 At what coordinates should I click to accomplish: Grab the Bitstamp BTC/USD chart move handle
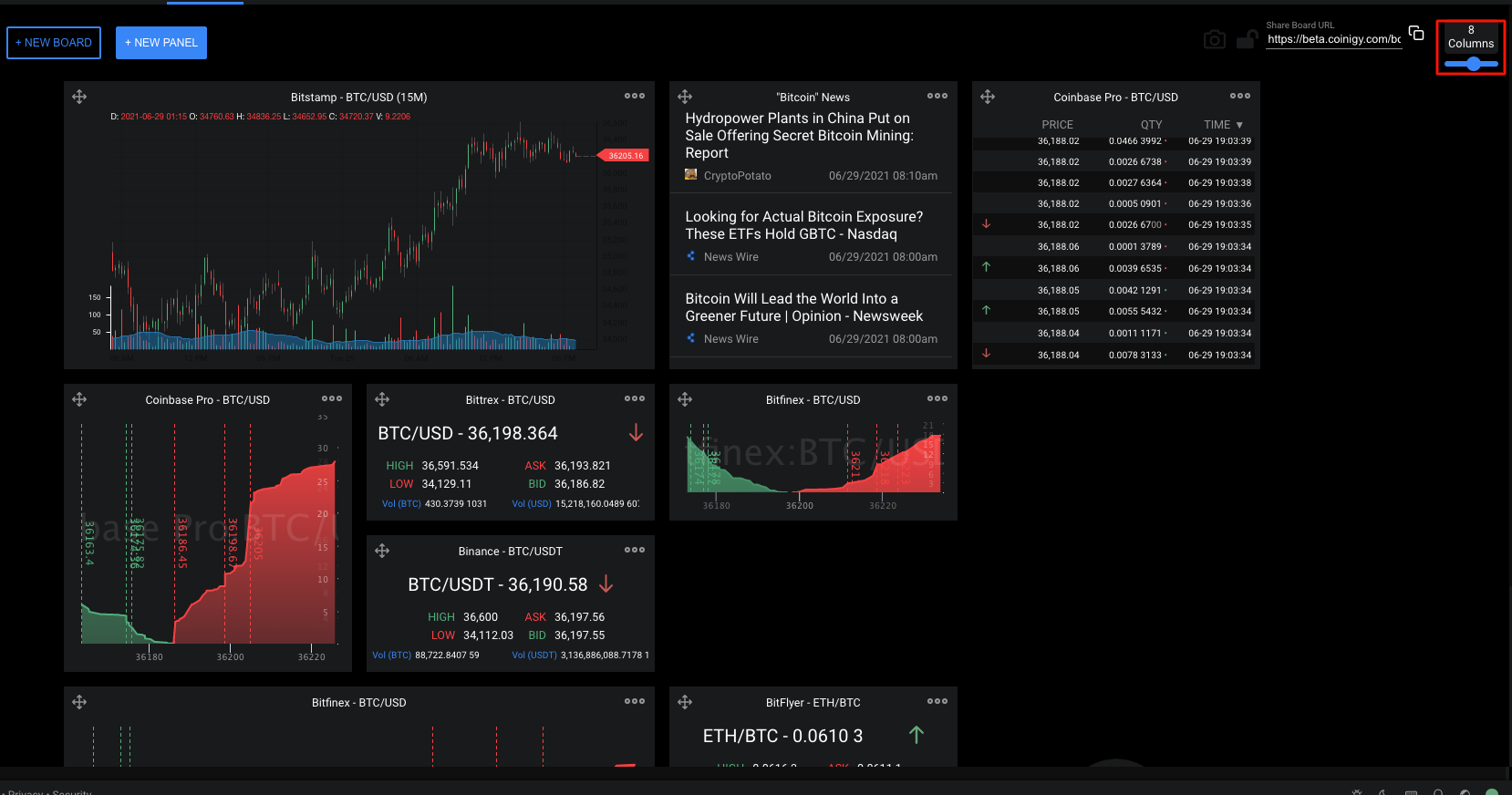(79, 97)
